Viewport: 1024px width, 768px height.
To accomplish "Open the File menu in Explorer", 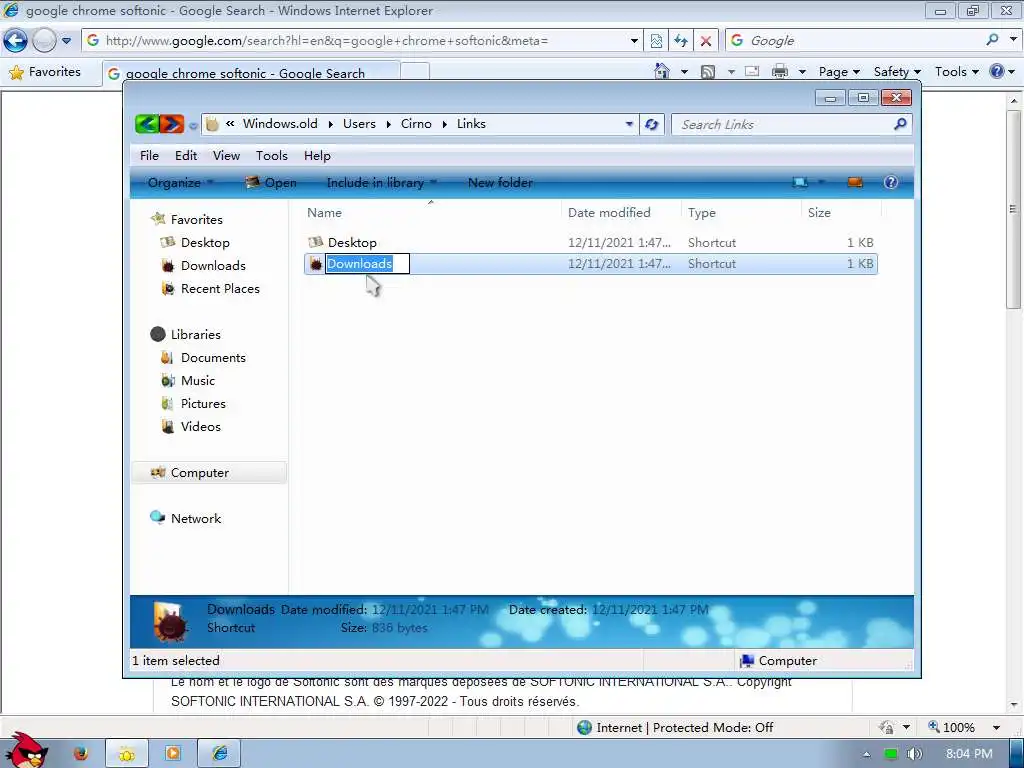I will tap(149, 155).
